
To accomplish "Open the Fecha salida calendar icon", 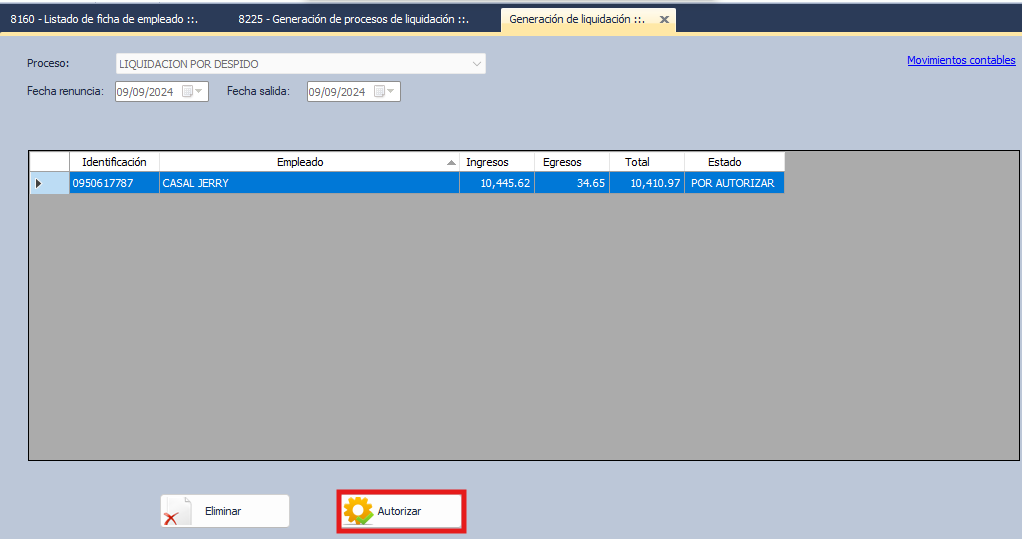I will point(379,92).
